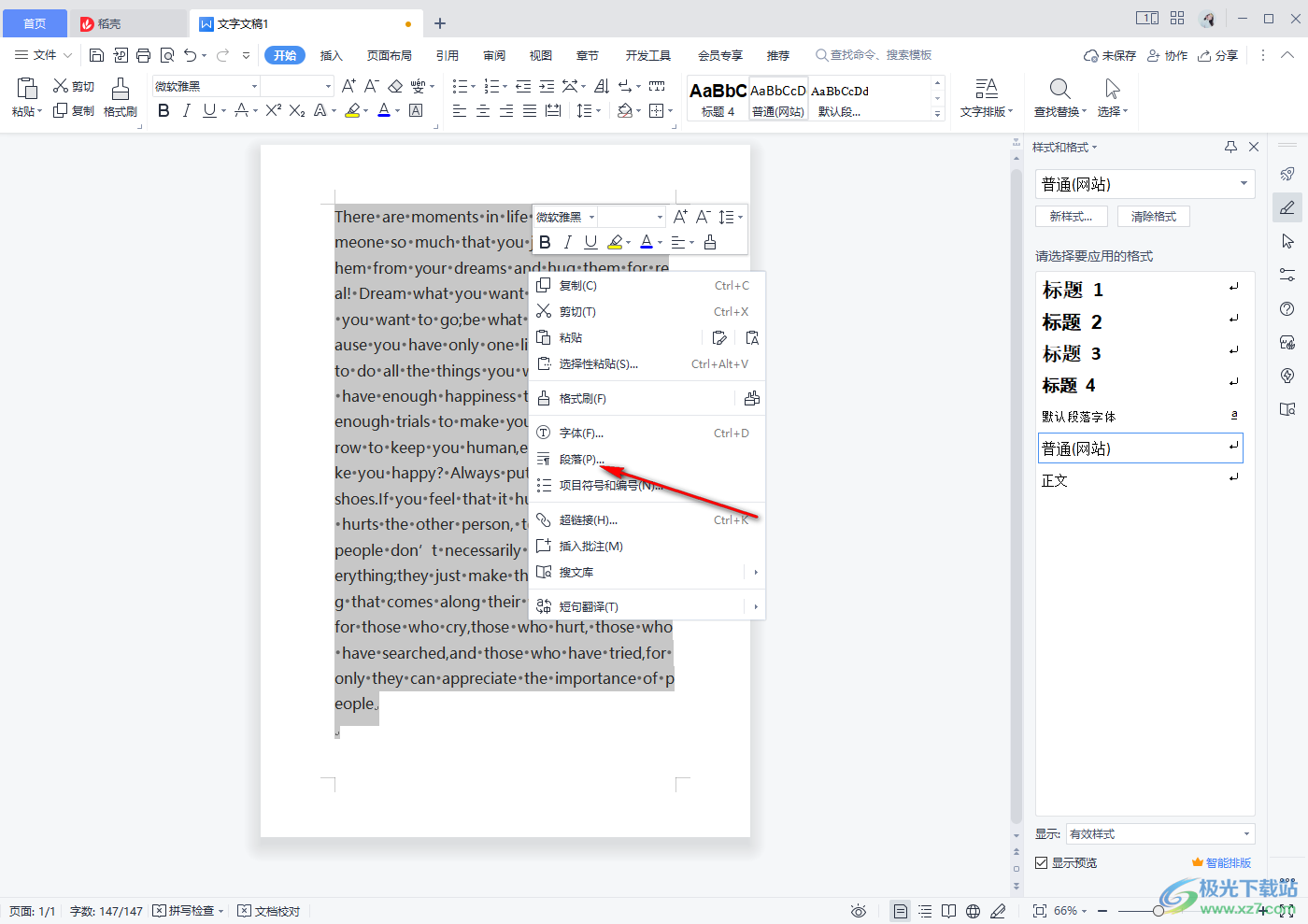Click the Save icon in quick access toolbar
Screen dimensions: 1308x924
click(96, 55)
